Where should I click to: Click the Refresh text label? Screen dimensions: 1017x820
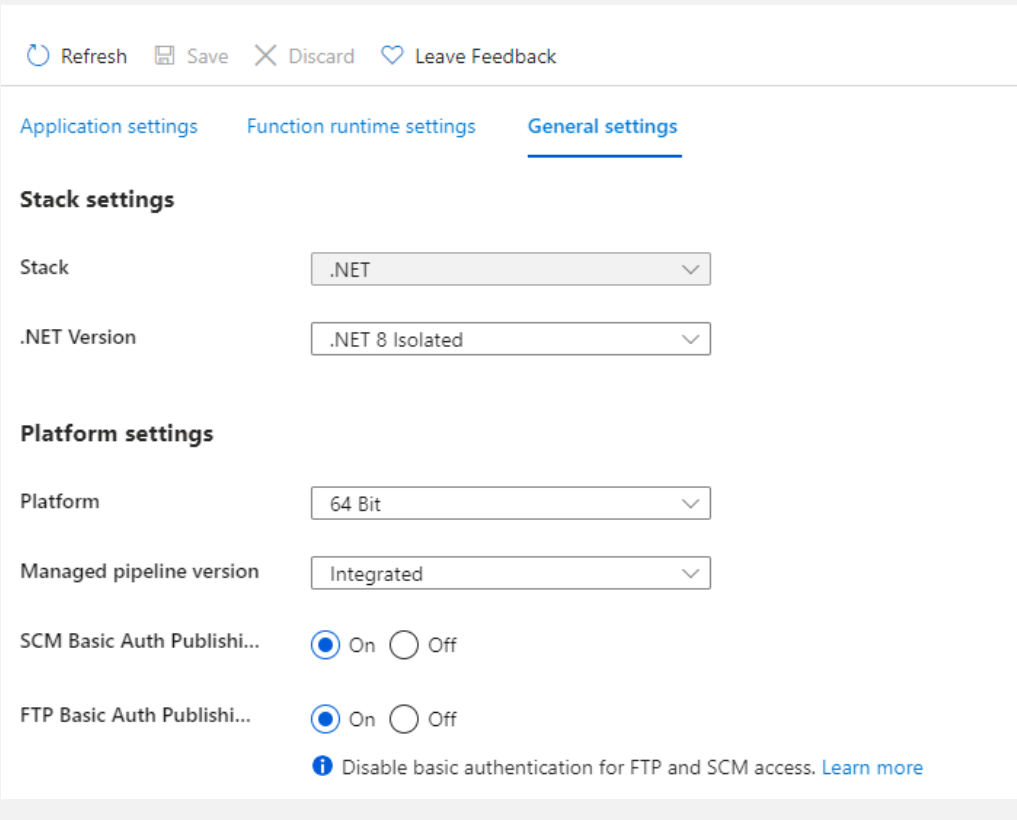pyautogui.click(x=94, y=56)
